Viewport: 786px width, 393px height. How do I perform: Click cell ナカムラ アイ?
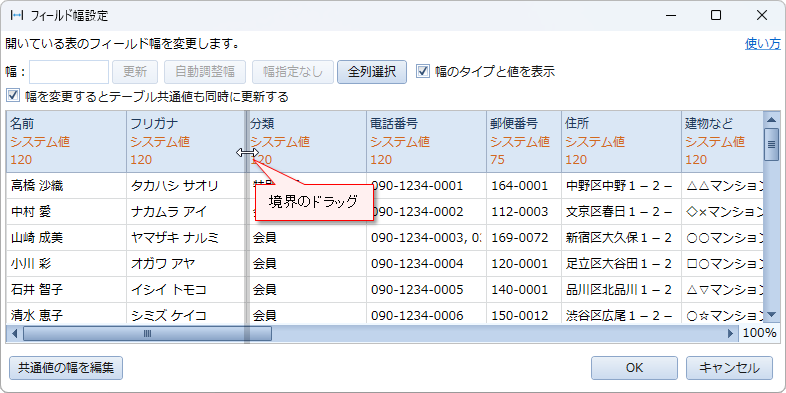click(185, 212)
